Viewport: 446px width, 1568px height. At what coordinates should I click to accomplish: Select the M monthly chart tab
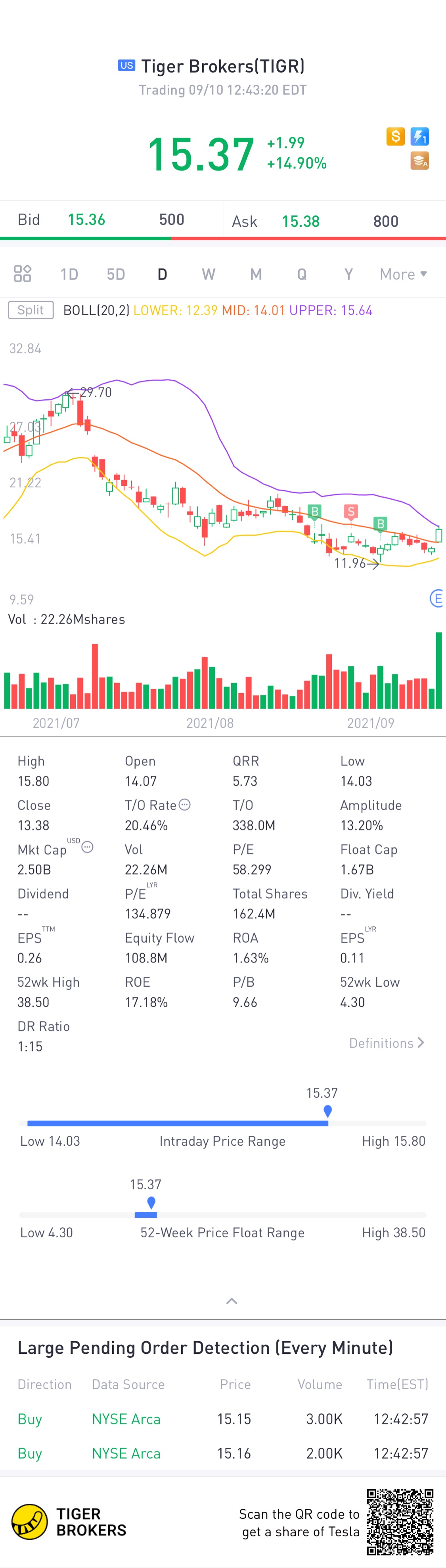(x=256, y=274)
